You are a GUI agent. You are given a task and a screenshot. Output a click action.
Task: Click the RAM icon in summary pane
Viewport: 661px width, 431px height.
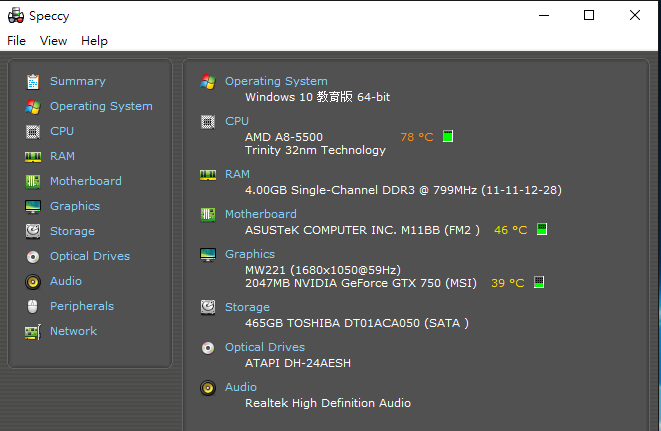[208, 175]
